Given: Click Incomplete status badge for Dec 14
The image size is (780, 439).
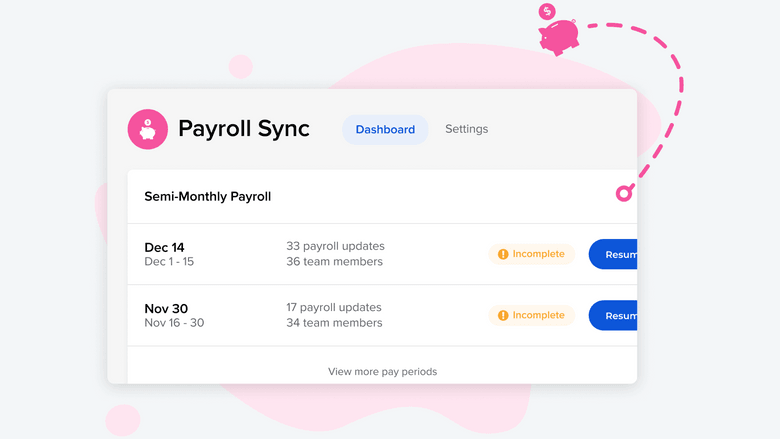Looking at the screenshot, I should [531, 254].
